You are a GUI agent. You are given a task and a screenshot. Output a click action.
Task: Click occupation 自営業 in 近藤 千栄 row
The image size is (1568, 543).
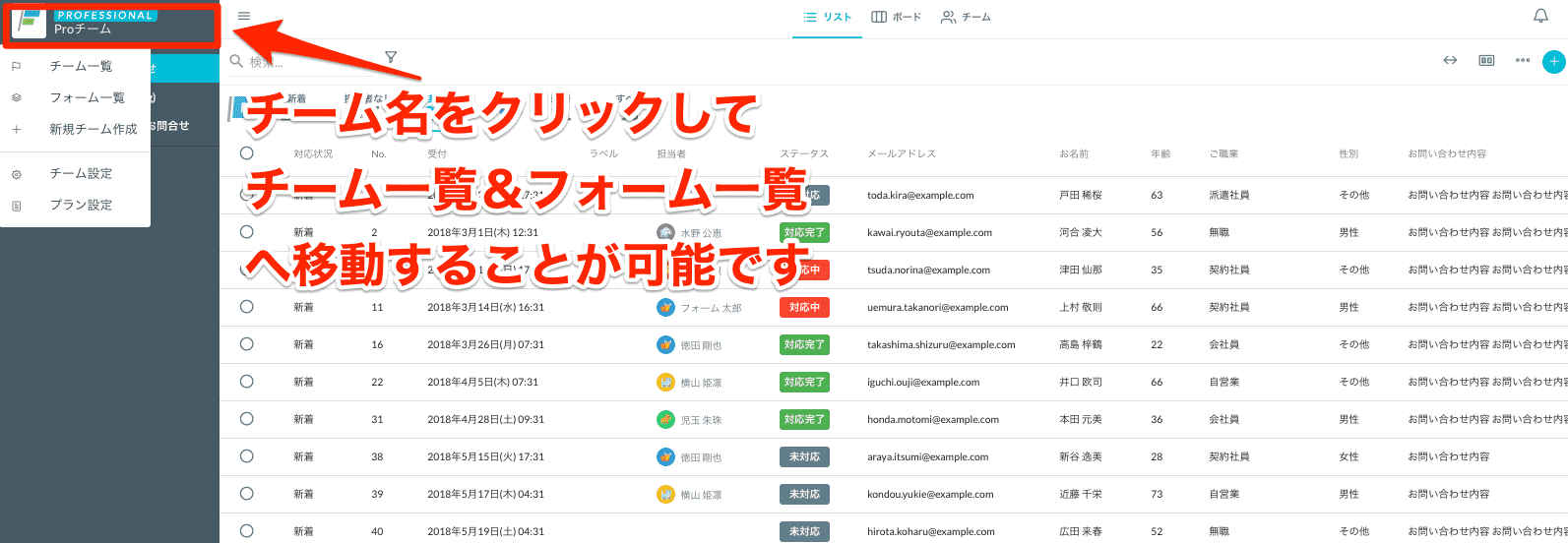1224,495
